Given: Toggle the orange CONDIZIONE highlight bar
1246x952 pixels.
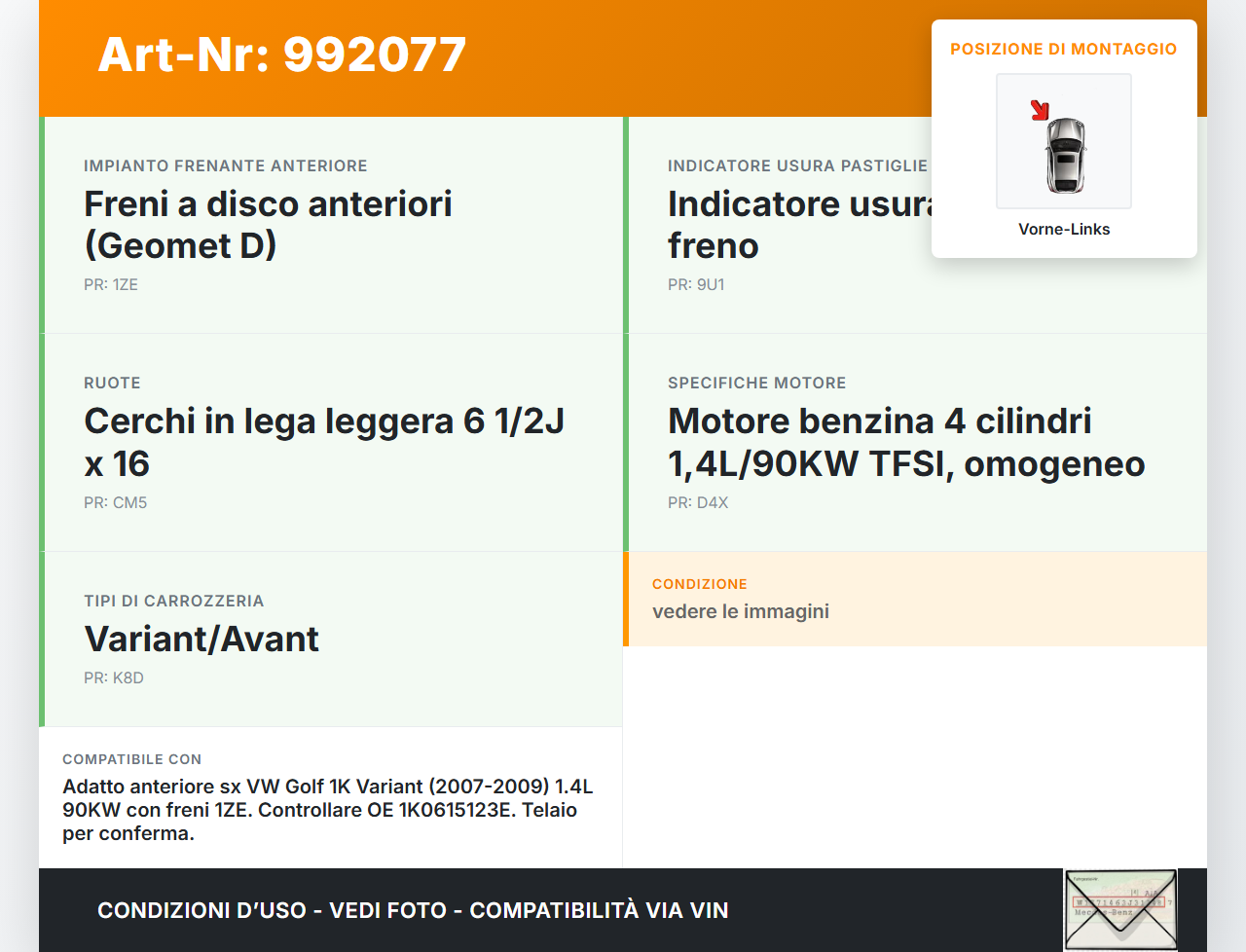Looking at the screenshot, I should click(x=628, y=599).
